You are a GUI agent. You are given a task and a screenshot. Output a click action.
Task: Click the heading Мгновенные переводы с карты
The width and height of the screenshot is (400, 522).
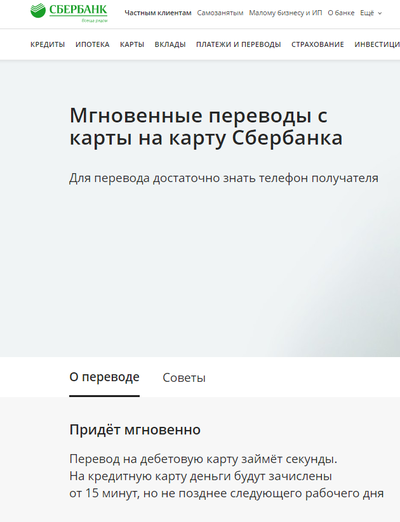pyautogui.click(x=206, y=127)
